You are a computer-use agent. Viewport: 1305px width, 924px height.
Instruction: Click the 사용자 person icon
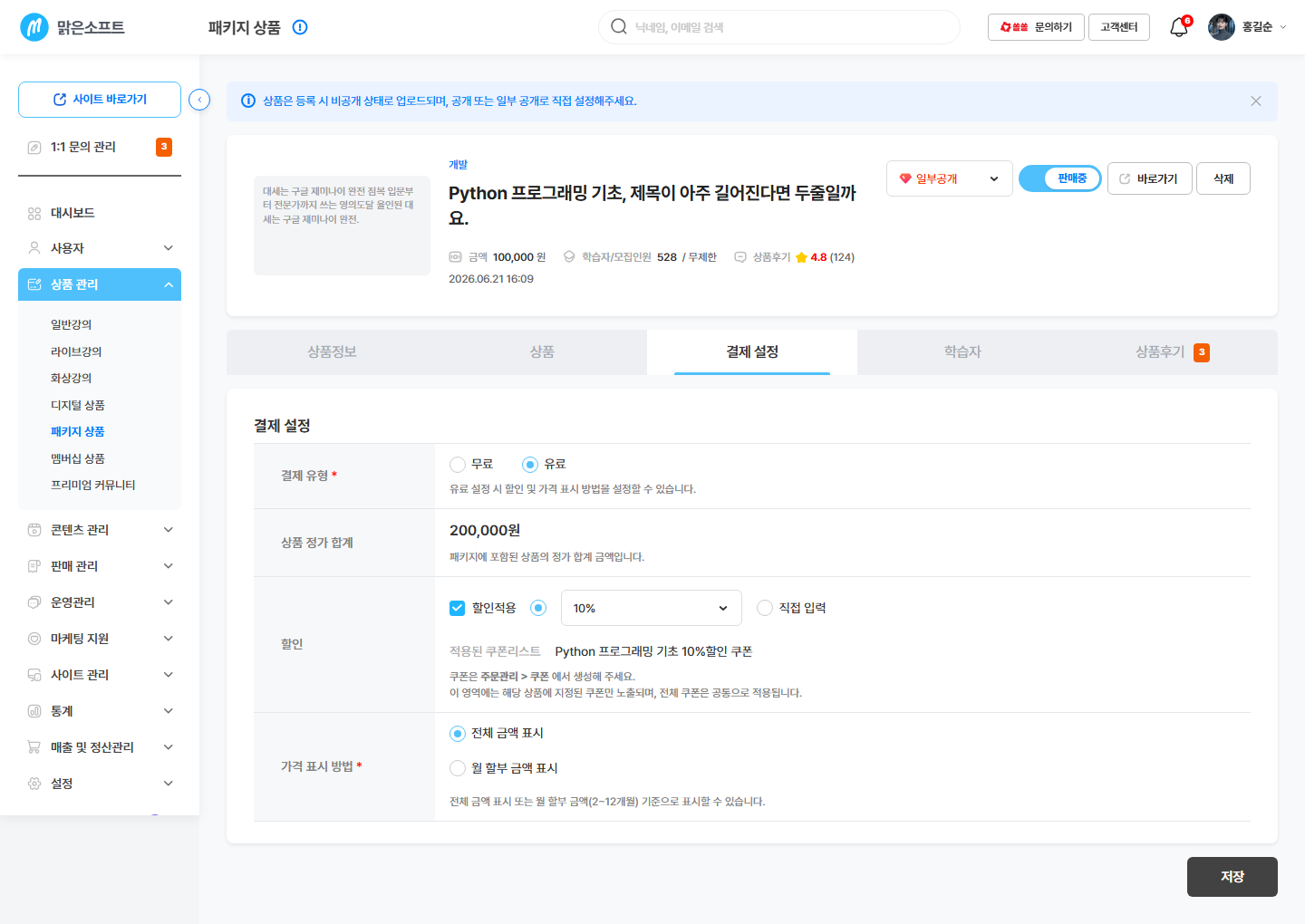pos(34,248)
